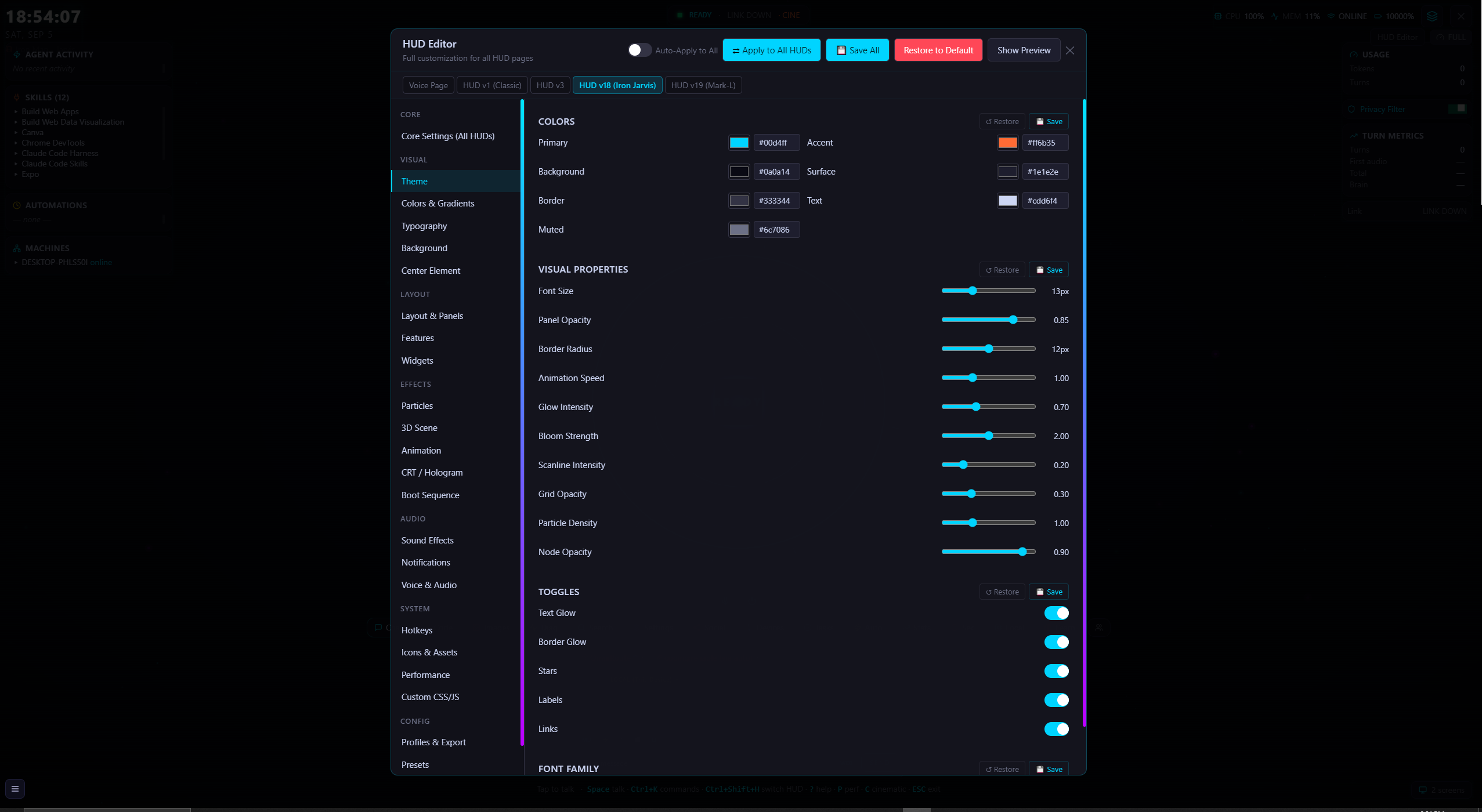Click Apply to All HUDs button
Viewport: 1482px width, 812px height.
point(772,50)
